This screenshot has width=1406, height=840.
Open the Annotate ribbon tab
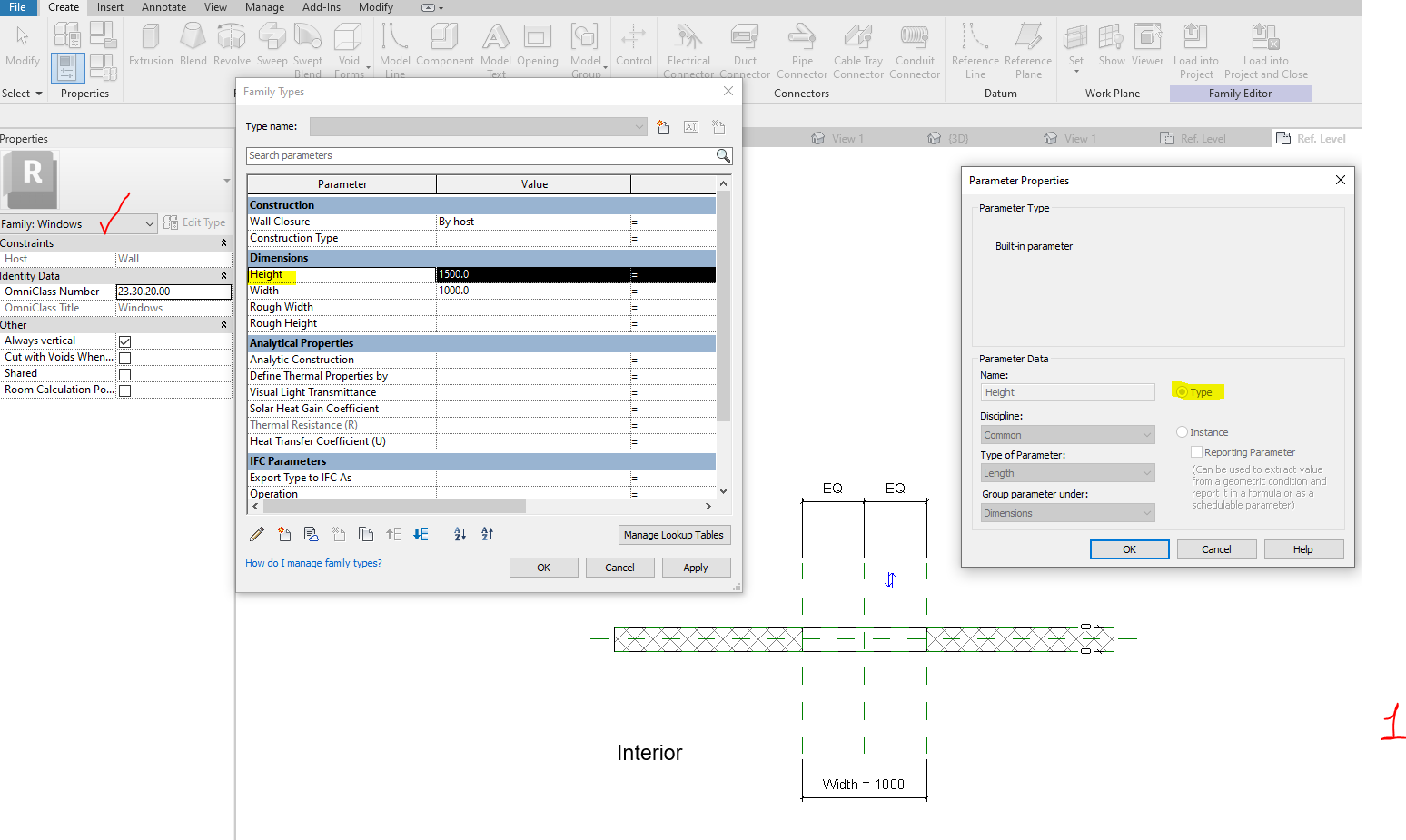tap(163, 7)
